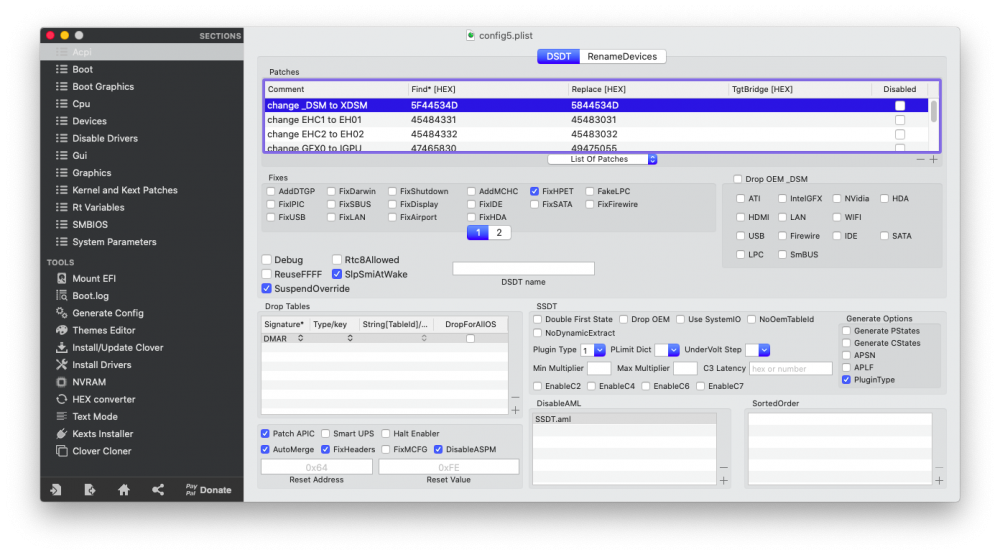This screenshot has width=1000, height=555.
Task: Click the Reset Address field
Action: click(x=316, y=467)
